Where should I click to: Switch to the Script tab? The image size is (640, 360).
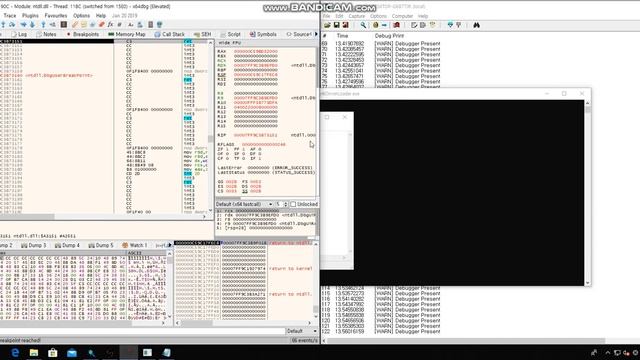click(231, 34)
